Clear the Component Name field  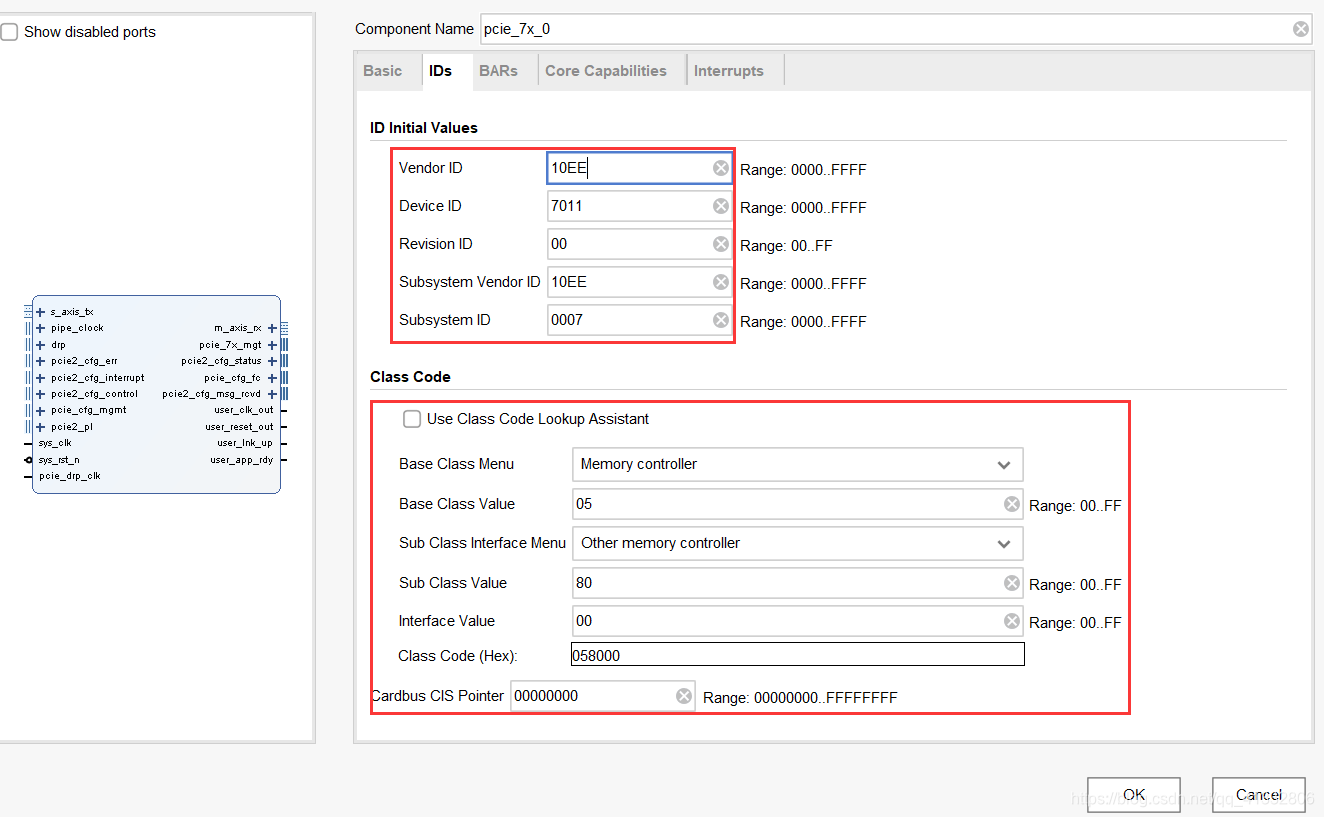1300,29
